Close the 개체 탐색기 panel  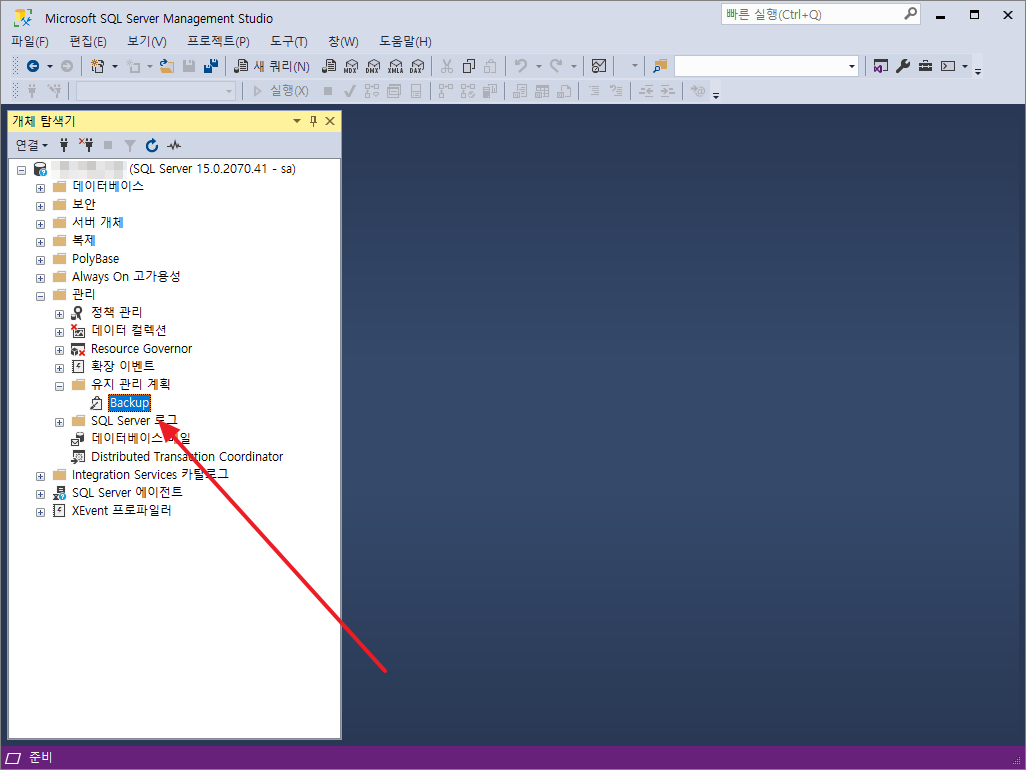coord(330,121)
